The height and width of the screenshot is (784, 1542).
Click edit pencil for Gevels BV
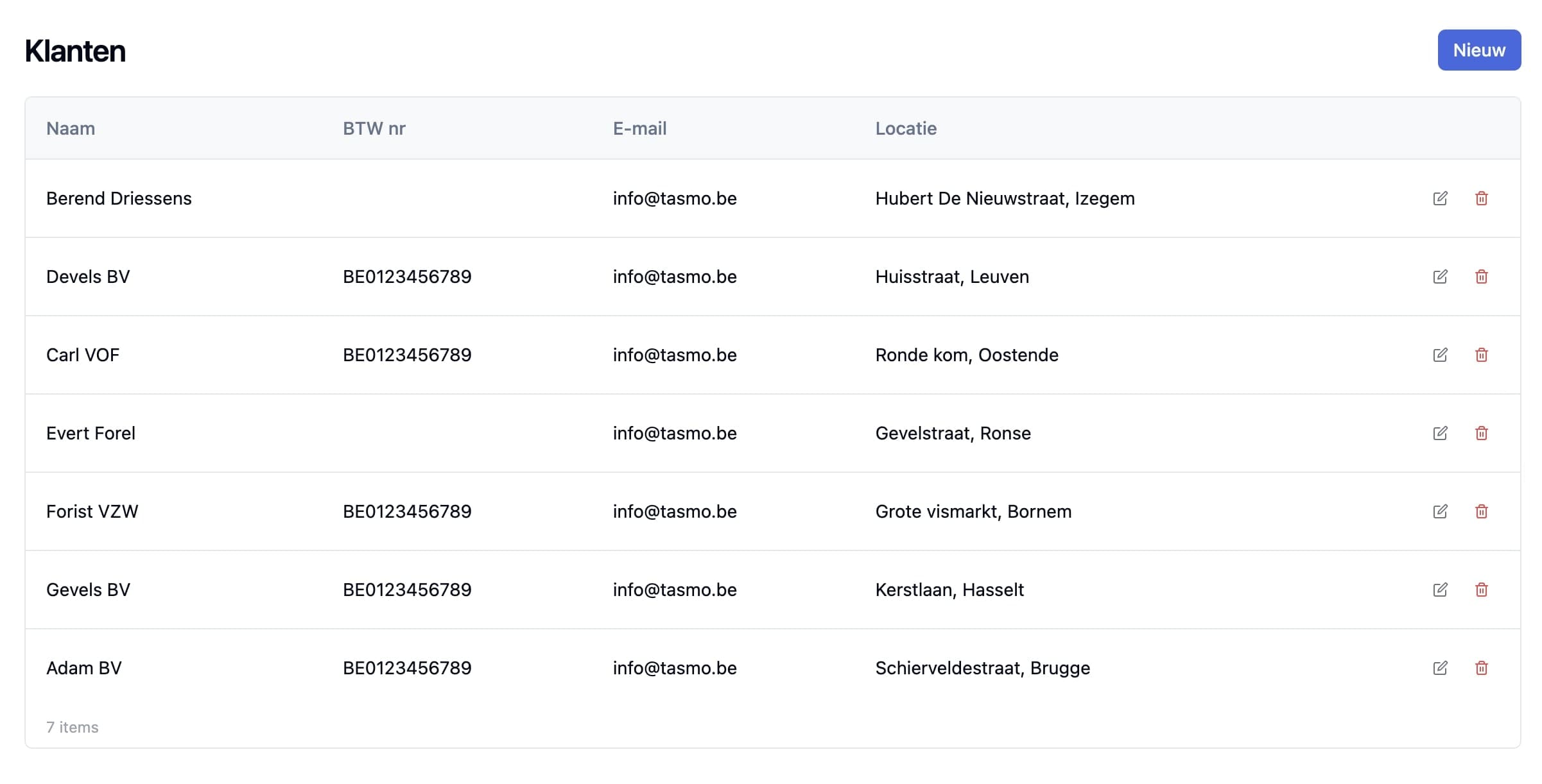coord(1440,590)
